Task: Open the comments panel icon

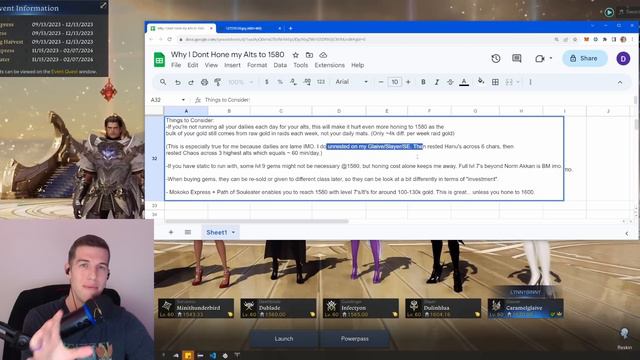Action: [x=517, y=58]
